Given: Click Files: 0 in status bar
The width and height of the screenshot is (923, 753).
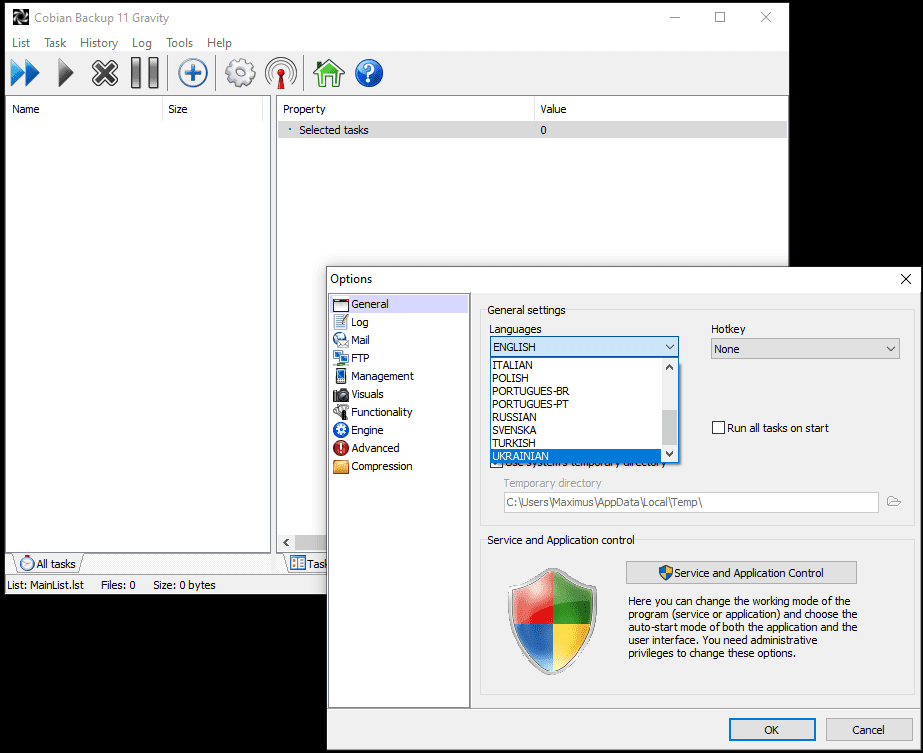Looking at the screenshot, I should pyautogui.click(x=118, y=585).
